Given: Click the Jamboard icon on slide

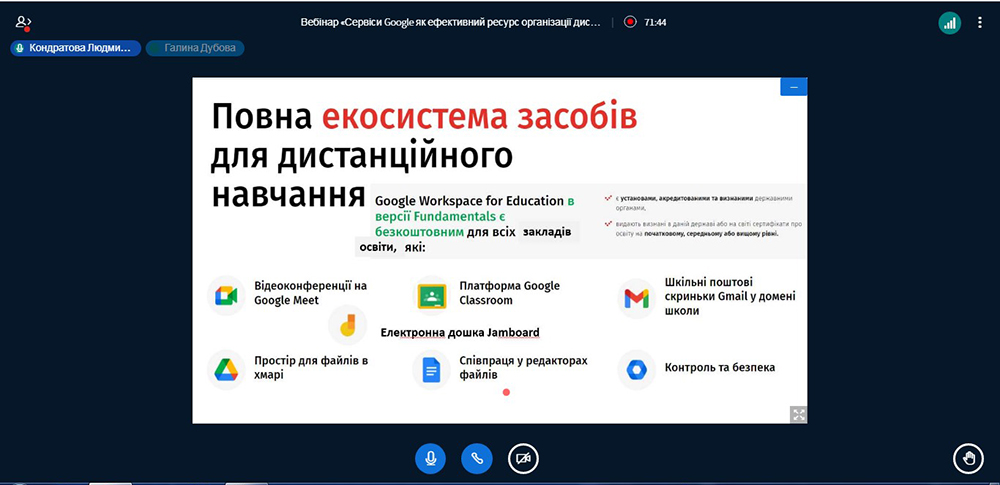Looking at the screenshot, I should (x=347, y=325).
